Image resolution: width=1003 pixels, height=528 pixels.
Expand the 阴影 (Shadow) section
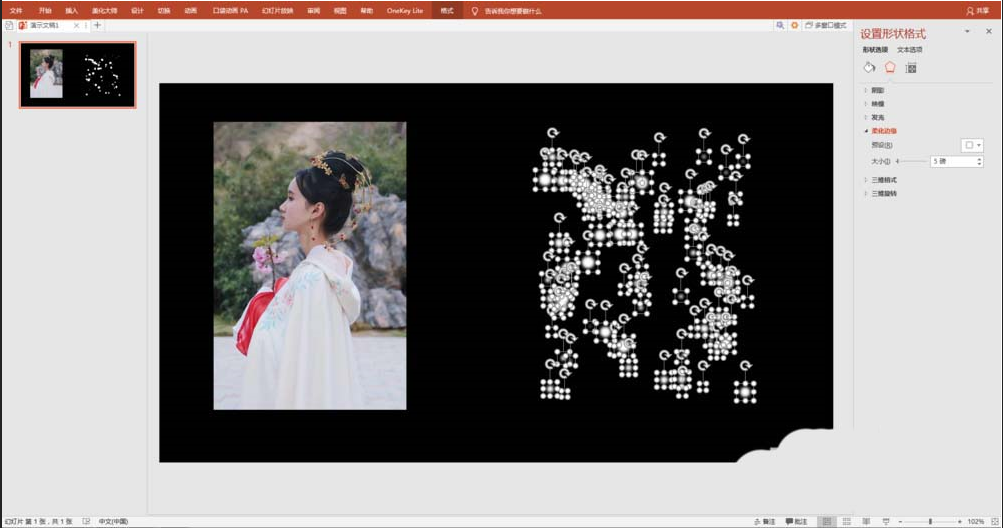coord(878,91)
